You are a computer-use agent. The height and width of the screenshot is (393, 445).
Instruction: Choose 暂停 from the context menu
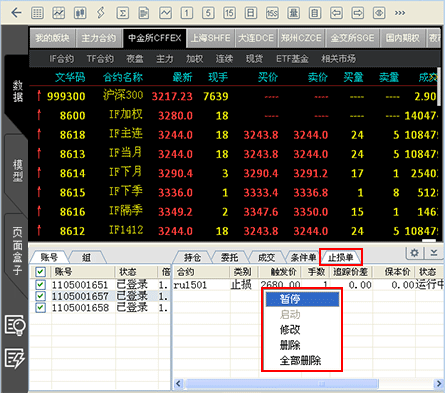[302, 299]
